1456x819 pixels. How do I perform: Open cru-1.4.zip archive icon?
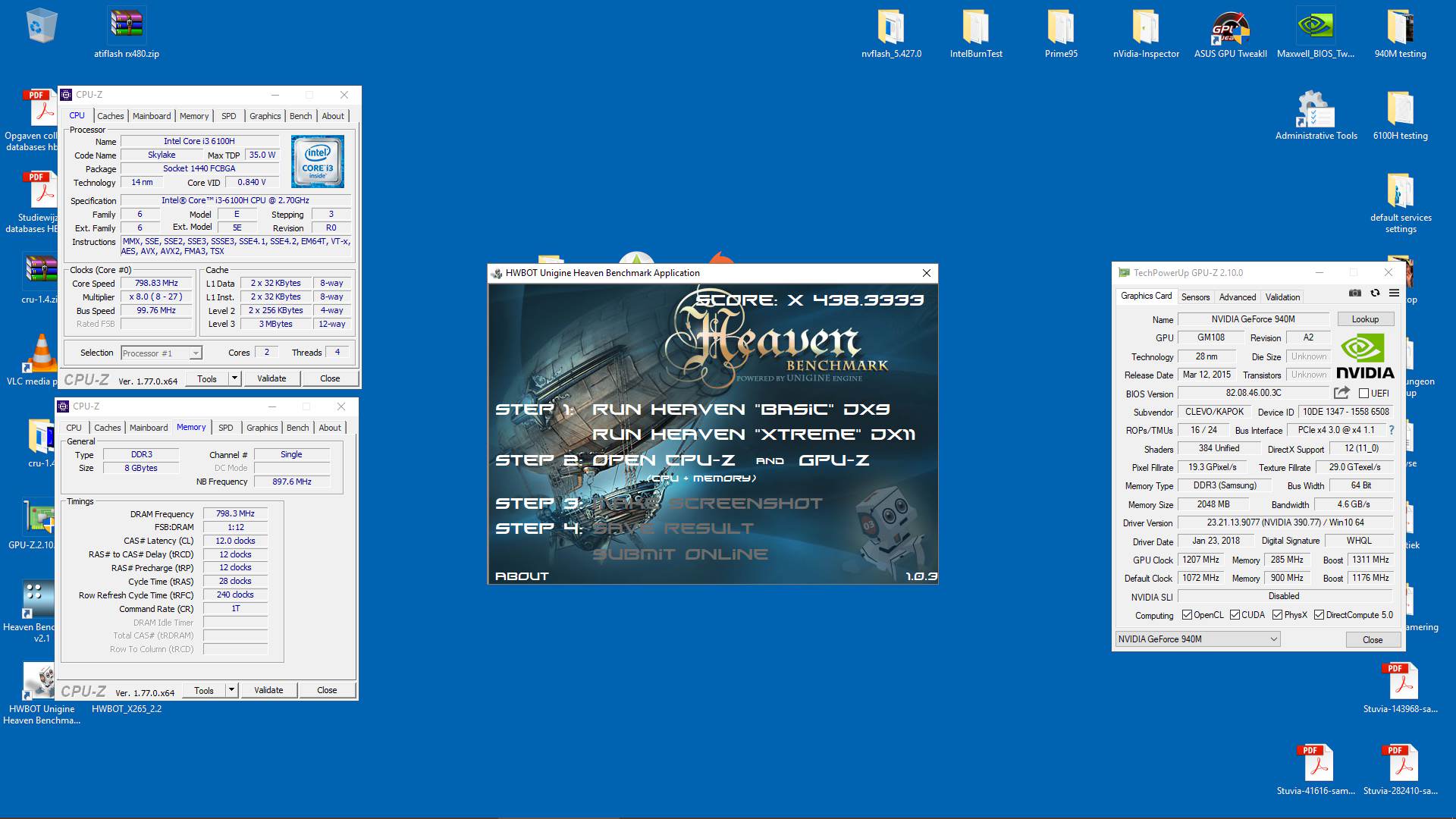[38, 278]
